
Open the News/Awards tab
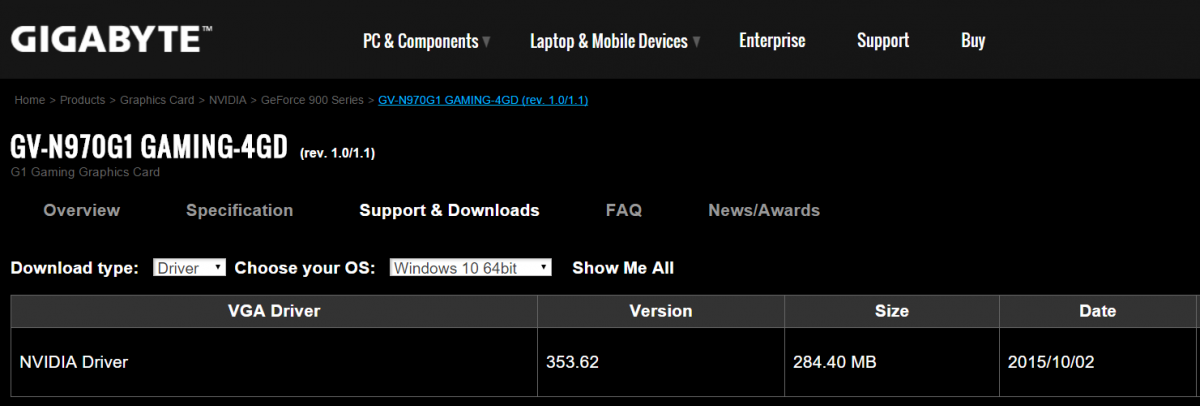coord(764,210)
